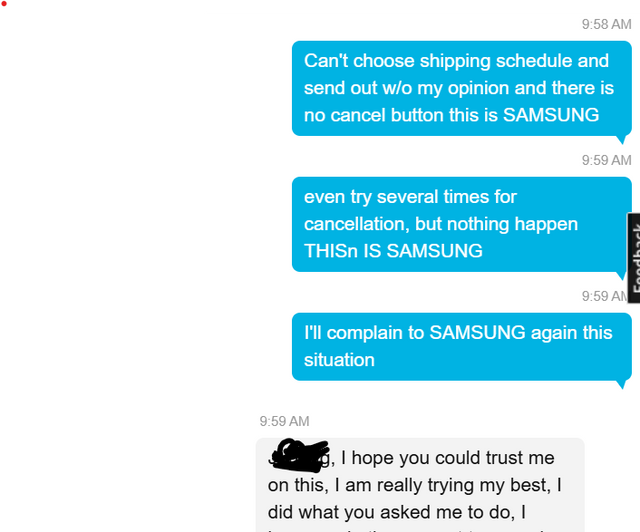The height and width of the screenshot is (532, 640).
Task: Click the 9:59 AM timestamp above third blue message
Action: click(x=605, y=296)
